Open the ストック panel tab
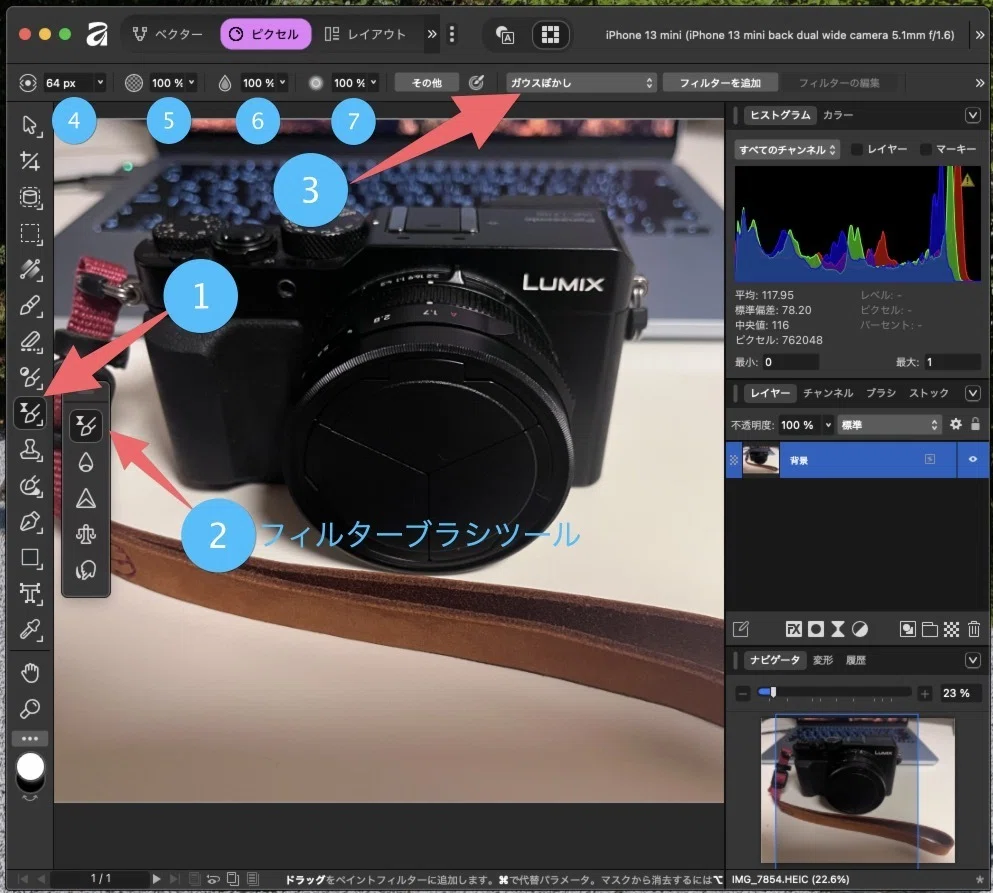993x893 pixels. pos(929,393)
